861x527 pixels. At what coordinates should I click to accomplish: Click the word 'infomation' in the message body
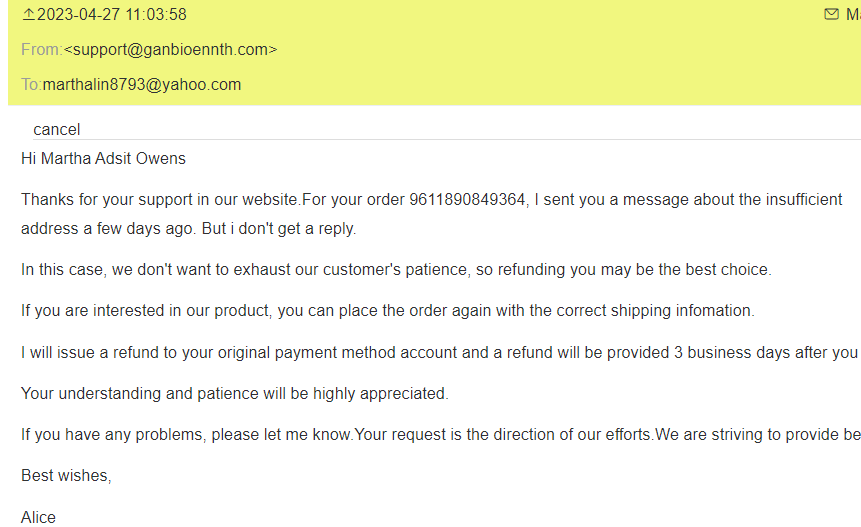(714, 311)
